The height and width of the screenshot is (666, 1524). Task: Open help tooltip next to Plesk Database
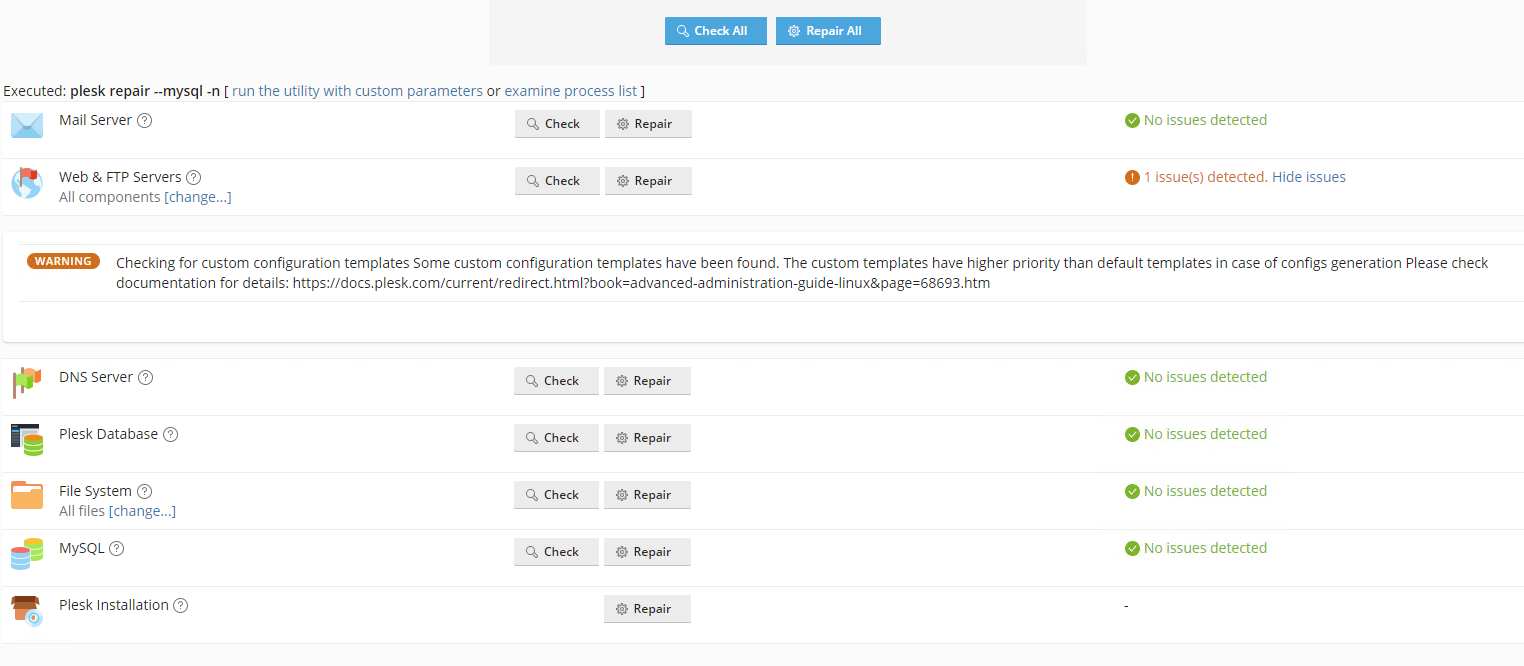click(x=170, y=435)
